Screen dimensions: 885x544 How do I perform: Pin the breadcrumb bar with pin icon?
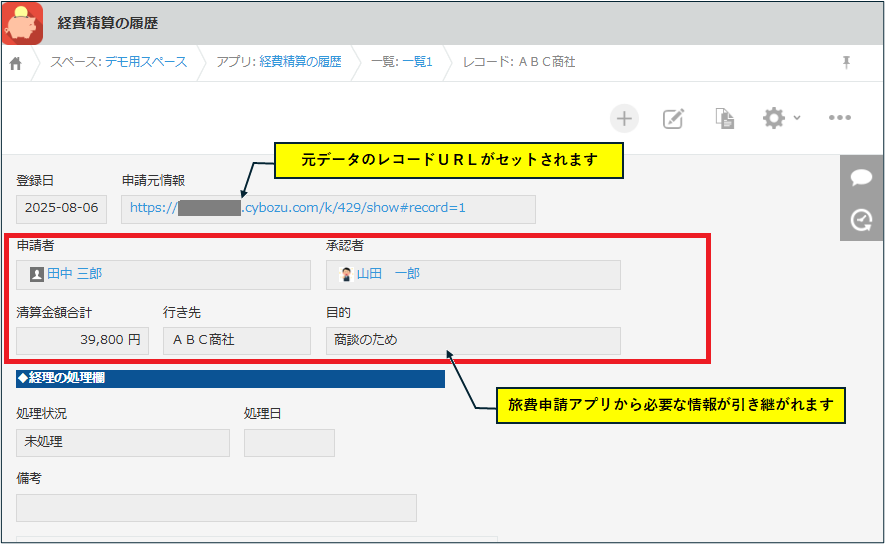tap(846, 62)
